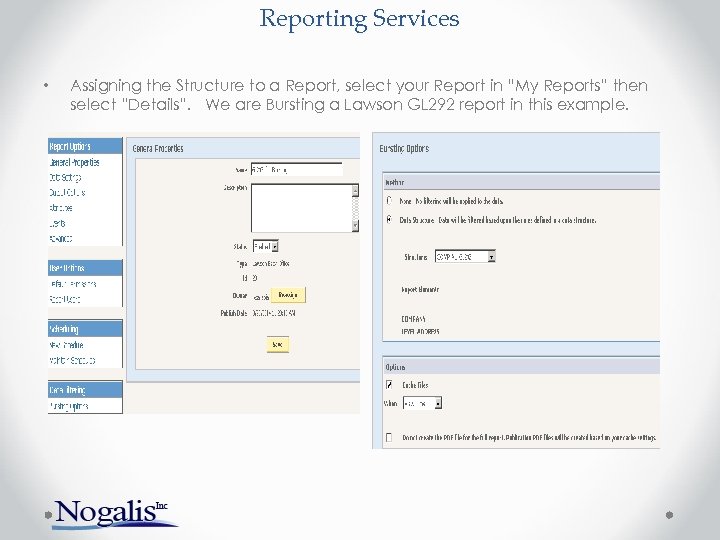This screenshot has width=720, height=540.
Task: Open New Schedule under Scheduling
Action: 66,345
